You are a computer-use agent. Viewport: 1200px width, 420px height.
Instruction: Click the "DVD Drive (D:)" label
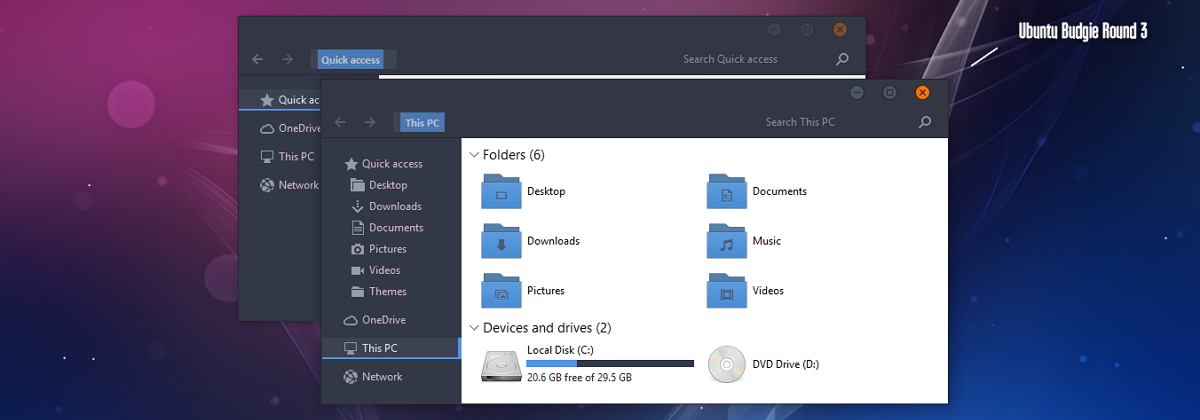[x=786, y=364]
